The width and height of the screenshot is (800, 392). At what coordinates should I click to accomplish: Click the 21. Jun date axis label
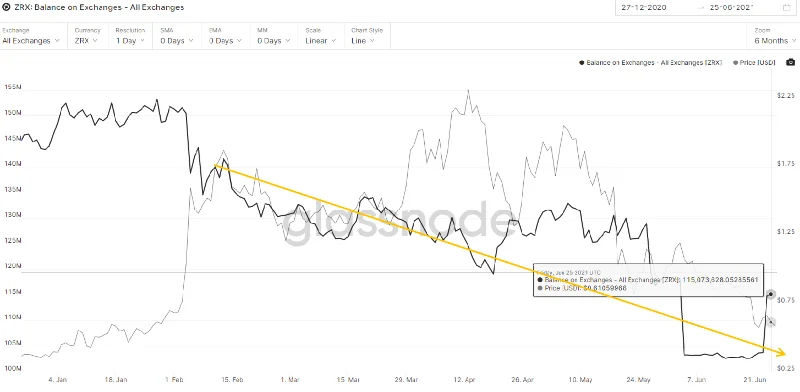click(x=756, y=380)
